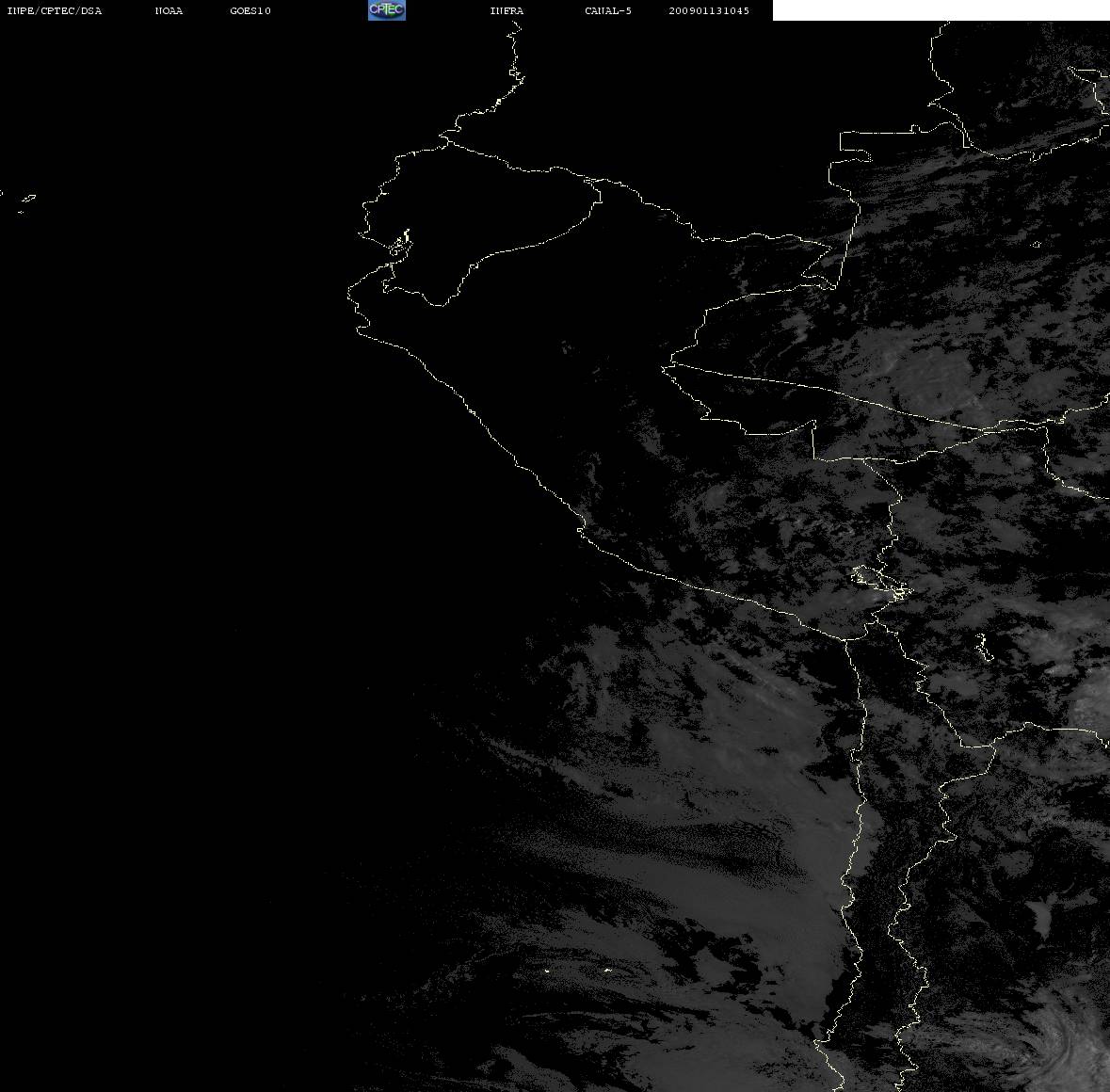Click the Peru–Chile border at the coastline
The width and height of the screenshot is (1110, 1092).
845,640
